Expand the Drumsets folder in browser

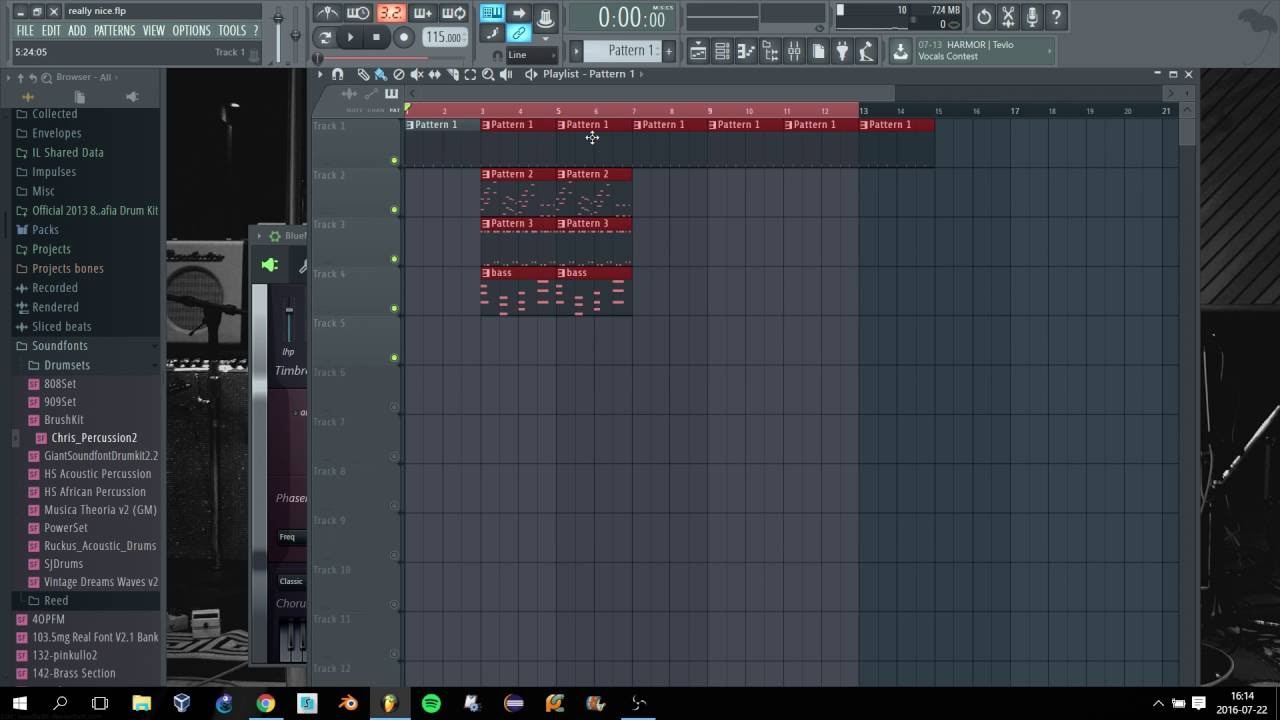tap(66, 365)
